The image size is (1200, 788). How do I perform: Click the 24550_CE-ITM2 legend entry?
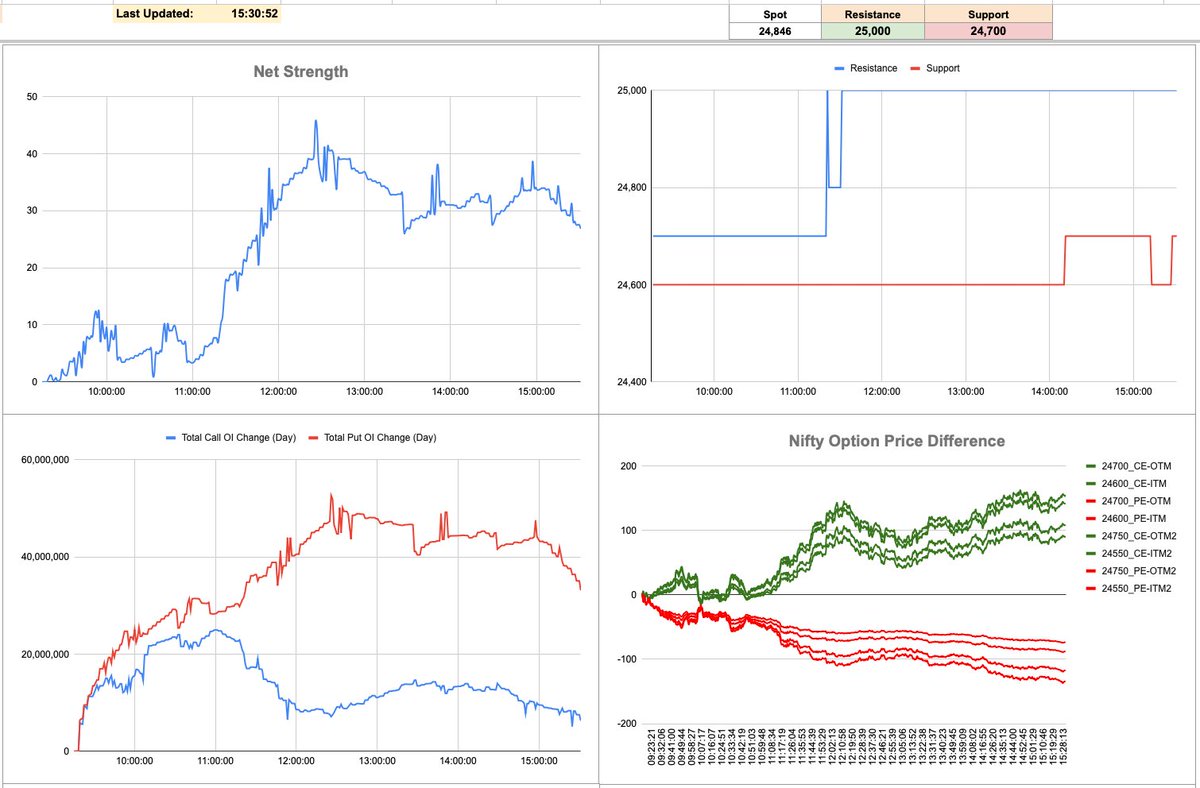[x=1130, y=554]
